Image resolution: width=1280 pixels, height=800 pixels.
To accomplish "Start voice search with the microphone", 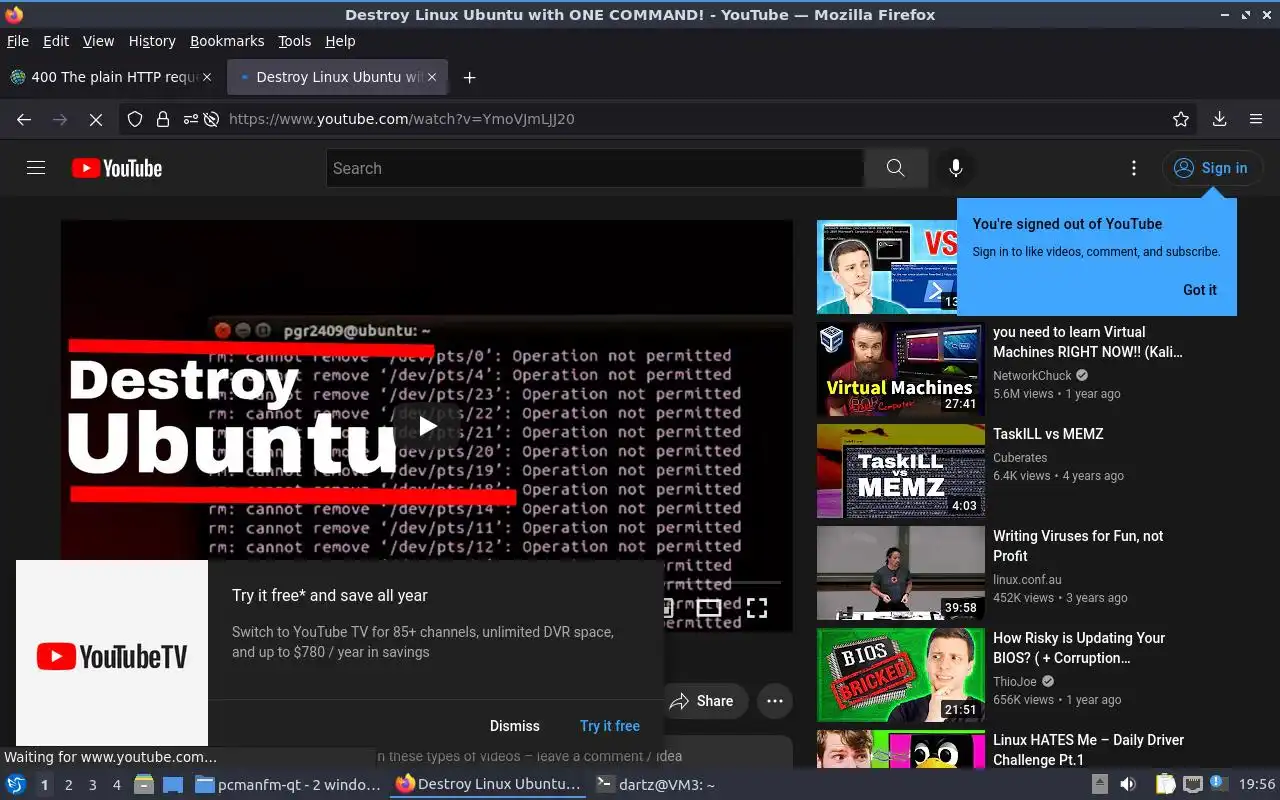I will click(956, 168).
